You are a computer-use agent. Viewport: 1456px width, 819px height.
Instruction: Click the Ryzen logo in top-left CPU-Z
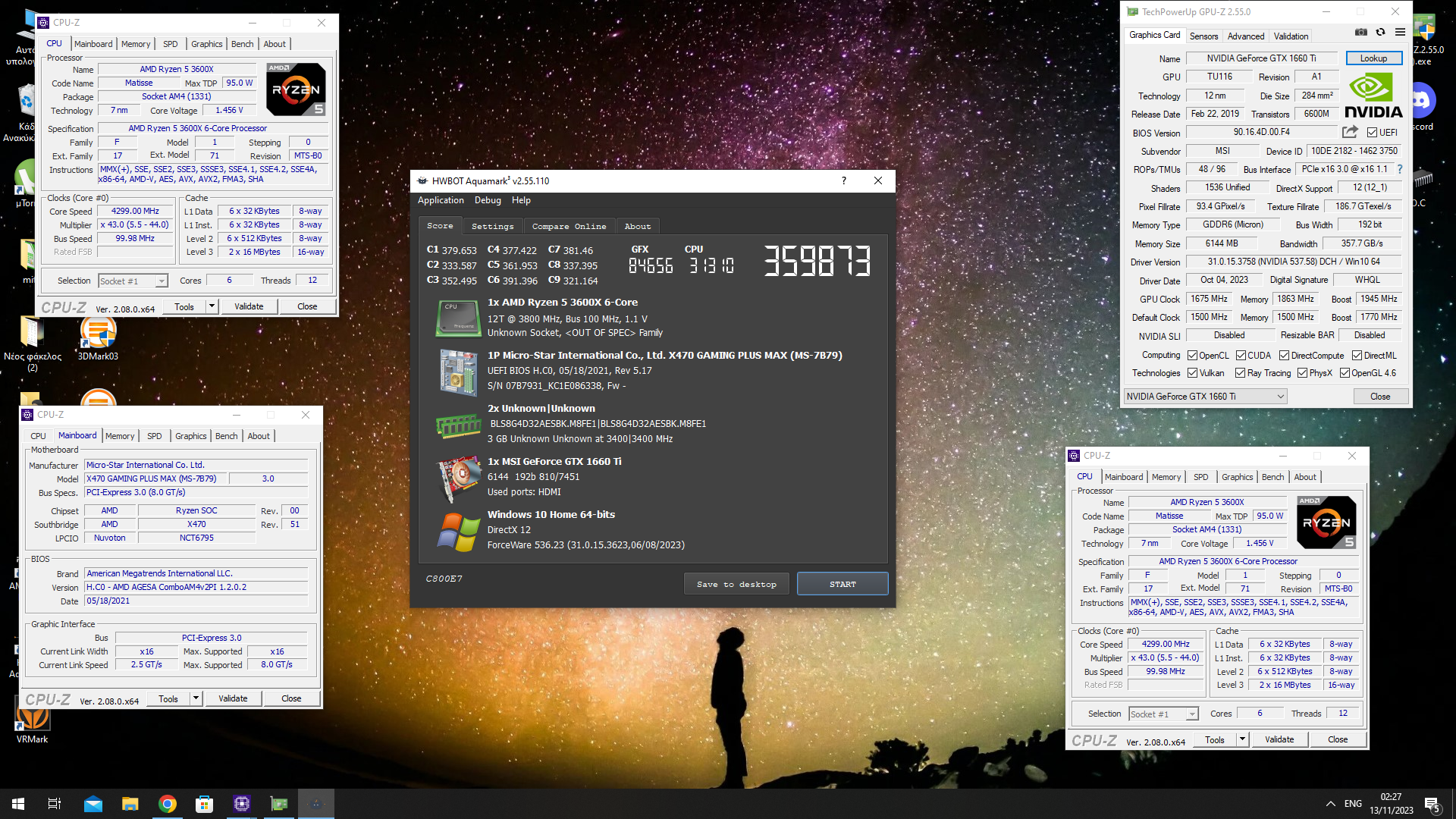pyautogui.click(x=296, y=89)
